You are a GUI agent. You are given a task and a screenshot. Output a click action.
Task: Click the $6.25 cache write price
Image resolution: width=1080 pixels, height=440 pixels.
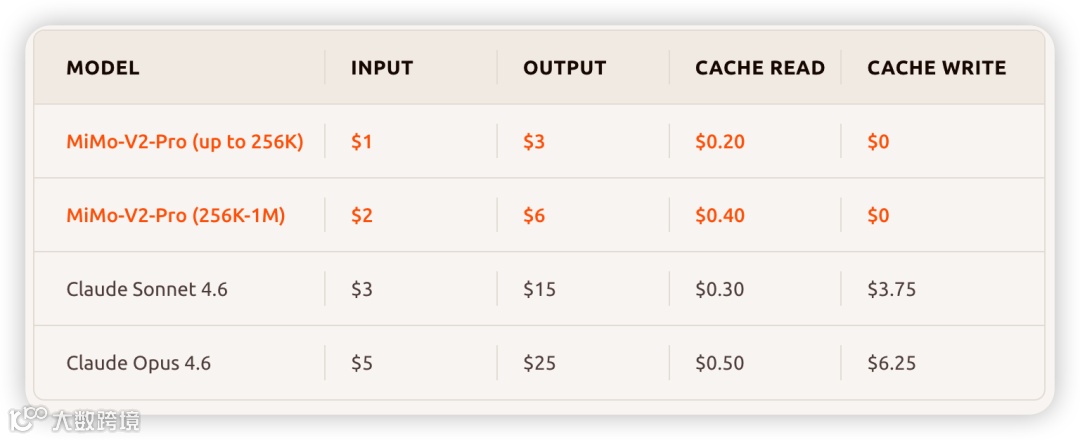point(891,363)
